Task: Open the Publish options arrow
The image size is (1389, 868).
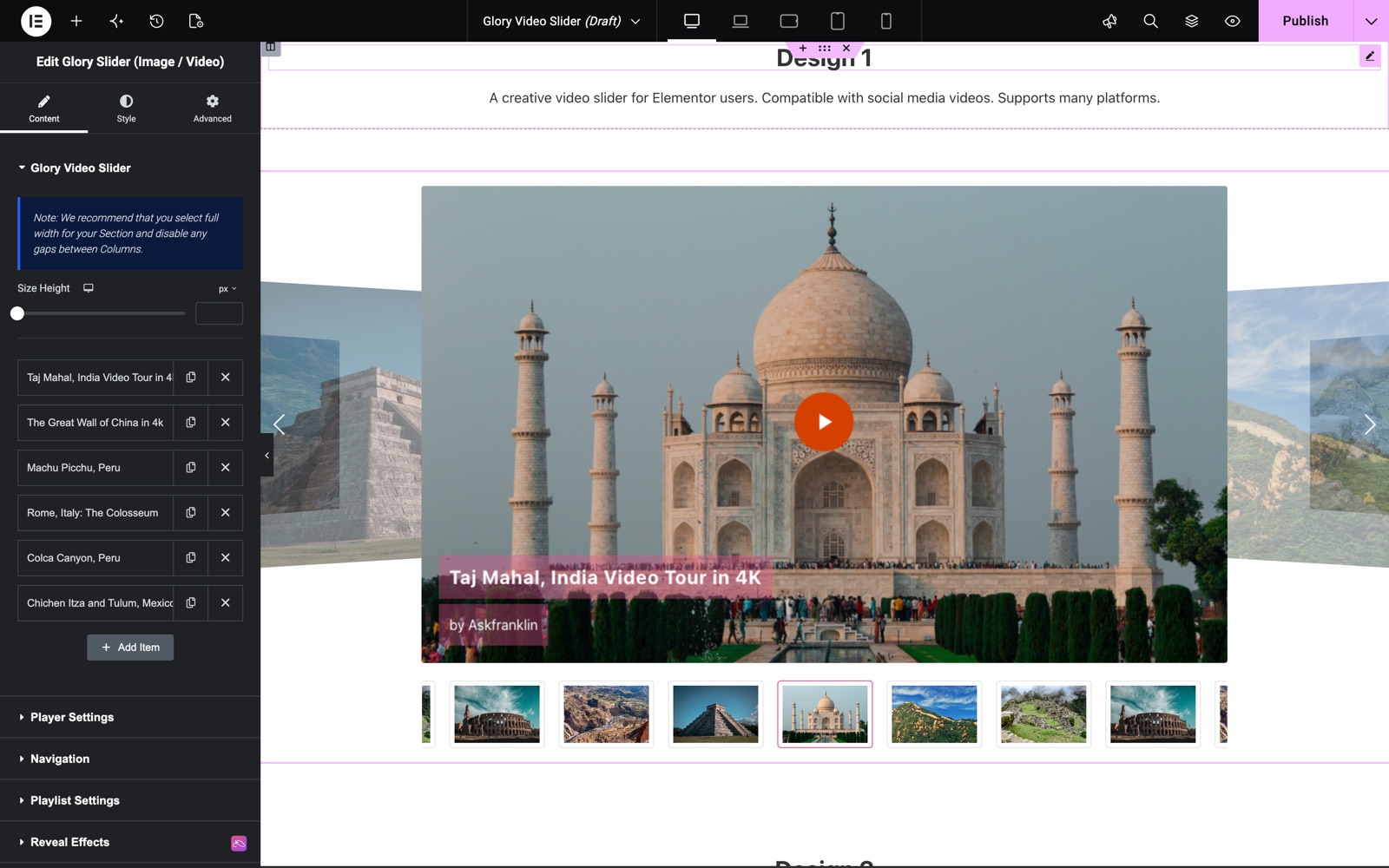Action: 1371,21
